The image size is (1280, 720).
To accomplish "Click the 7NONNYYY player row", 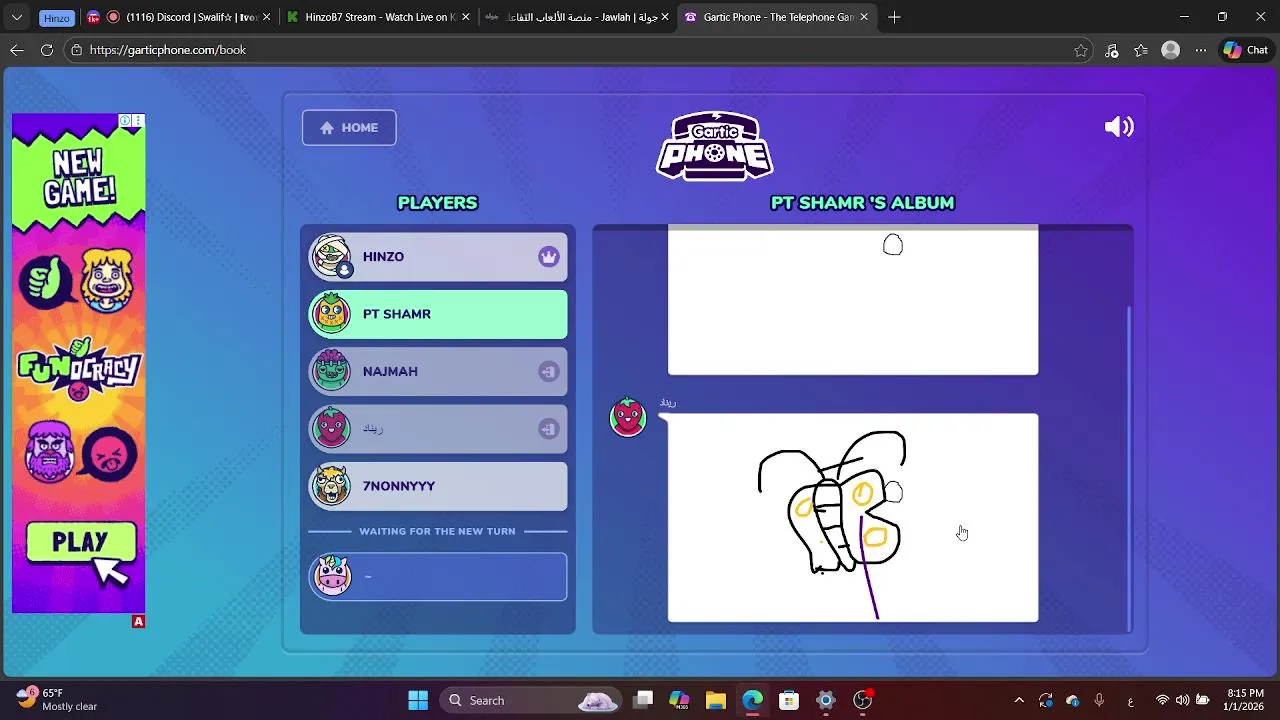I will (x=438, y=486).
